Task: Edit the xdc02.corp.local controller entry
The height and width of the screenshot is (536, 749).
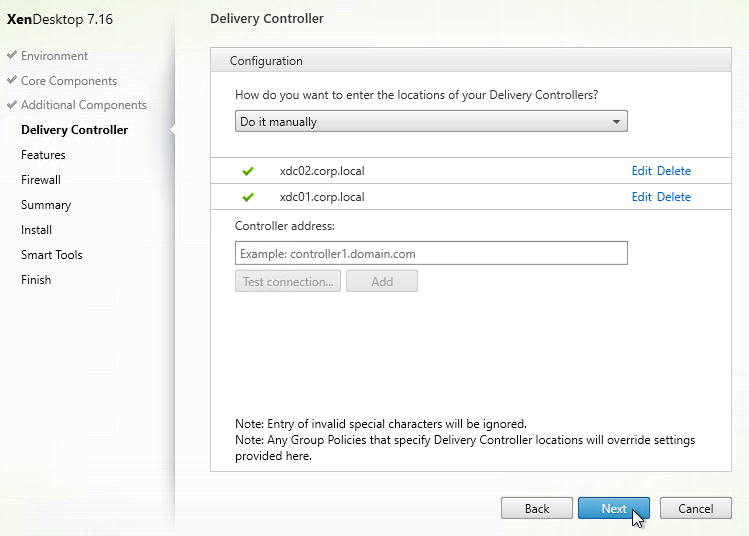Action: (x=642, y=171)
